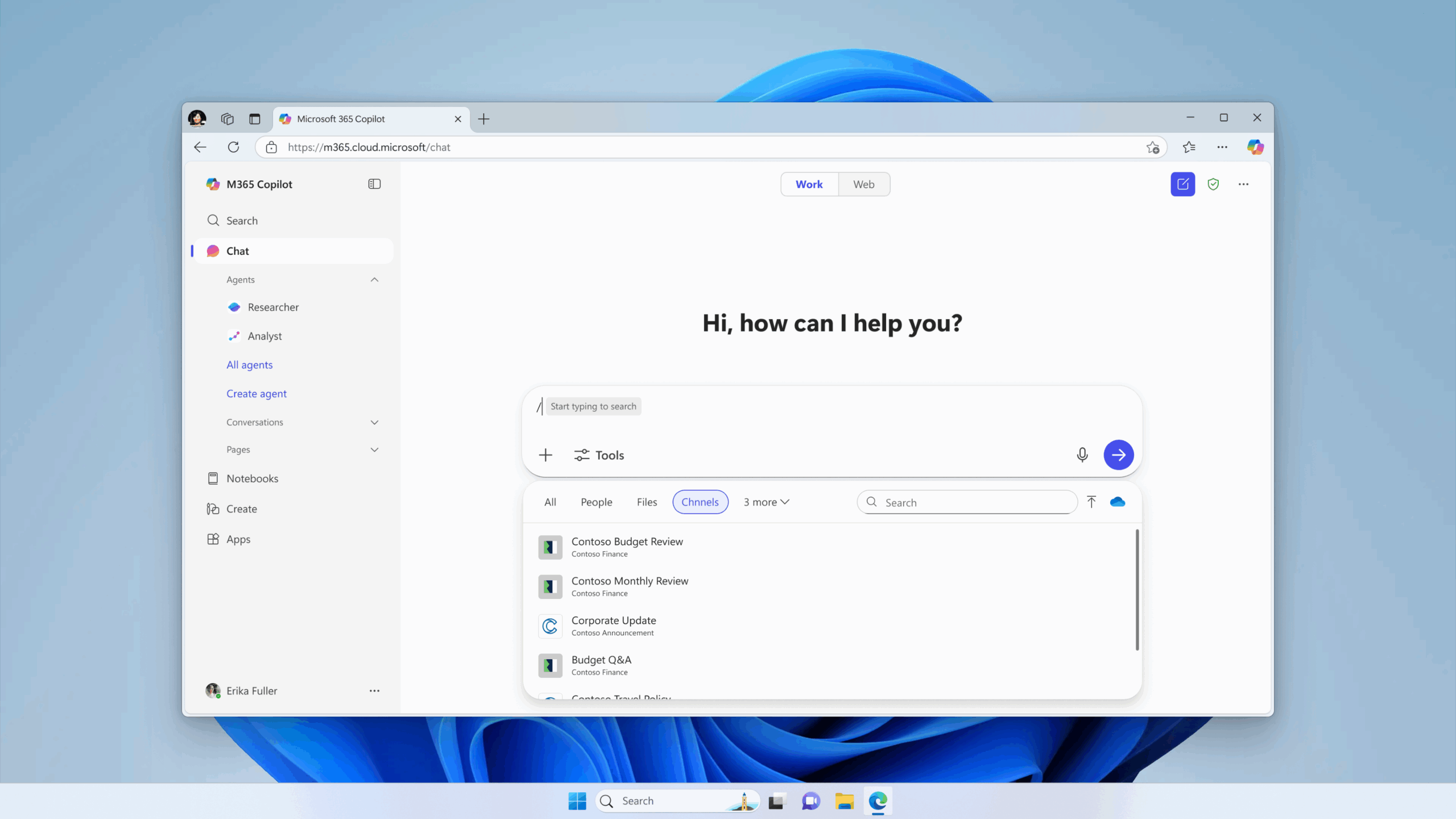
Task: Click the microphone dictation icon
Action: 1082,455
